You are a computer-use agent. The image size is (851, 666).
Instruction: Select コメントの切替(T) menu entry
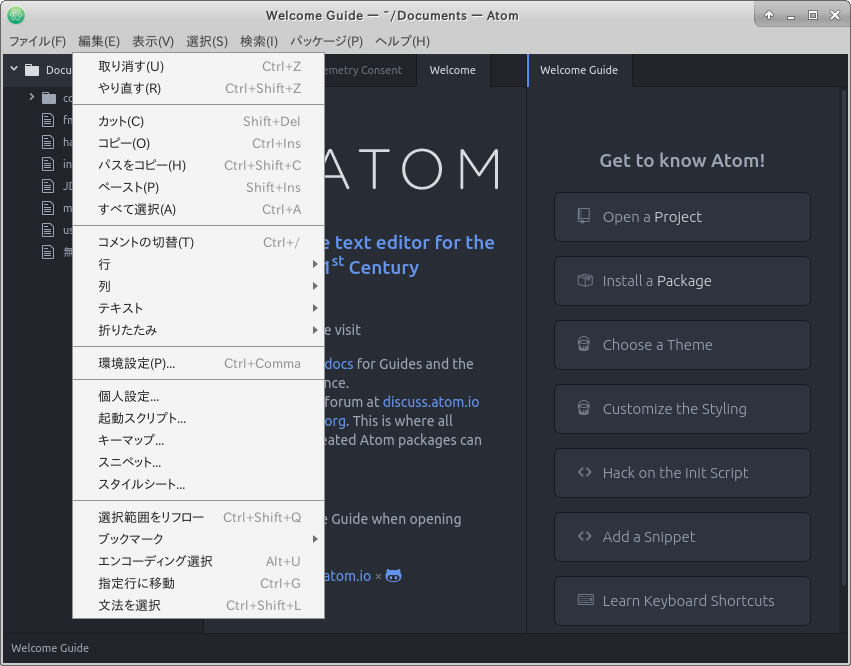[x=198, y=242]
